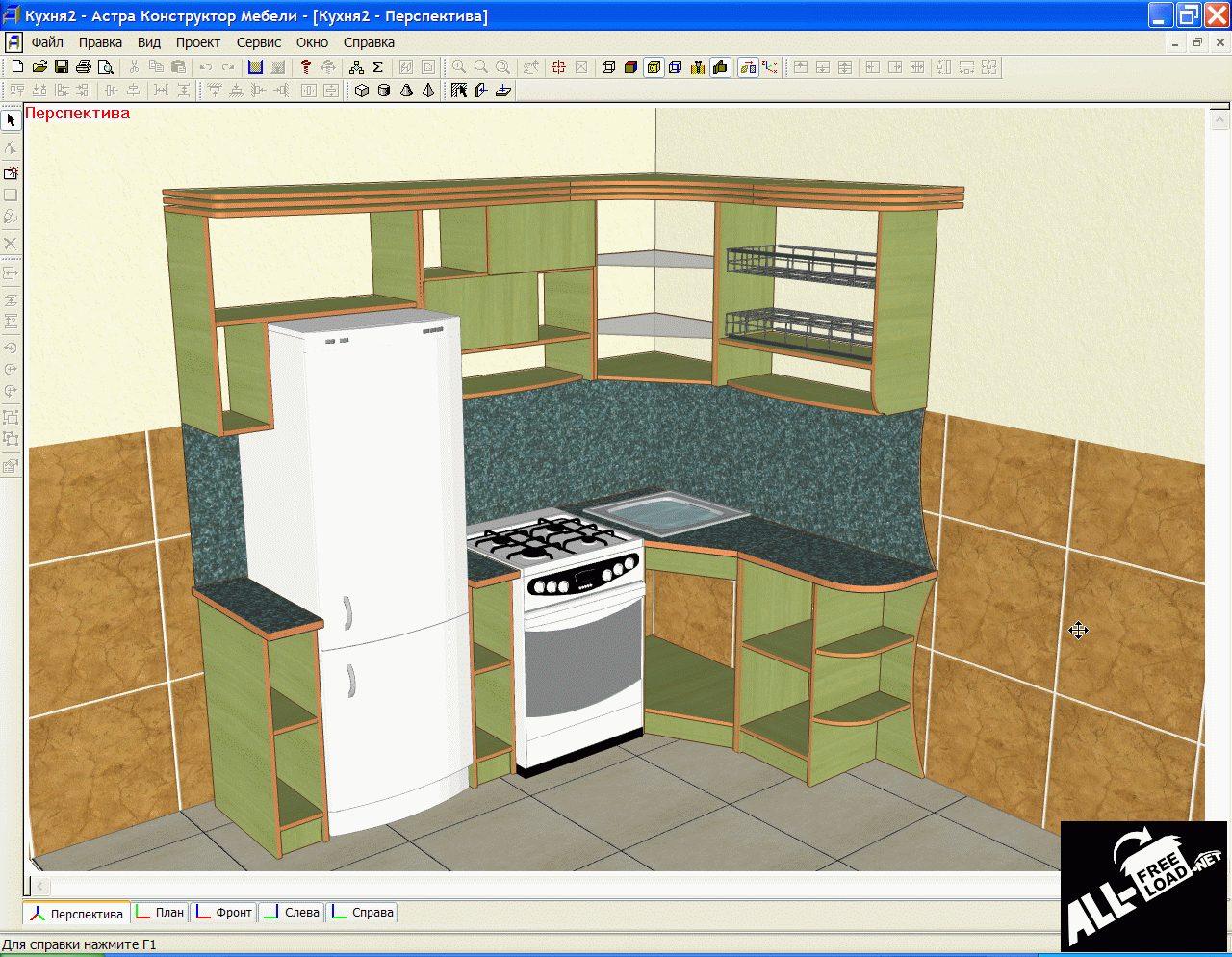Open the Файл menu
Viewport: 1232px width, 957px height.
(47, 42)
